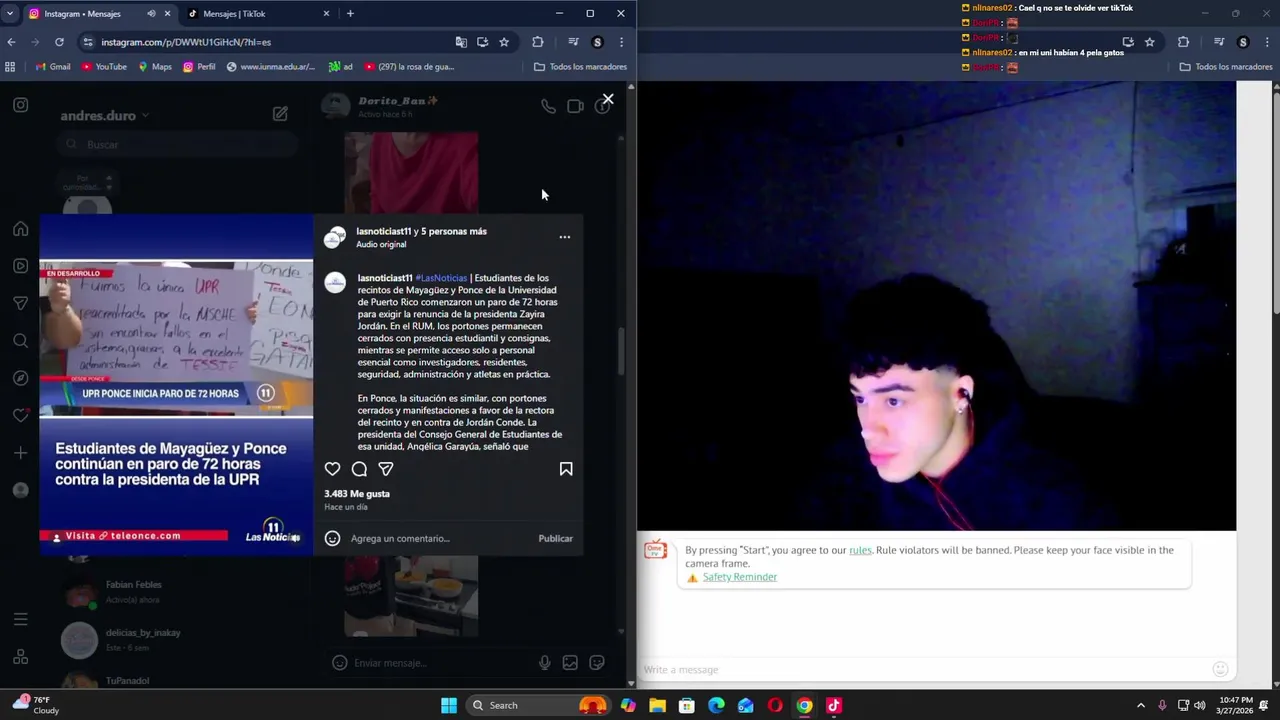1280x720 pixels.
Task: Open the hamburger More menu in sidebar
Action: pyautogui.click(x=20, y=619)
